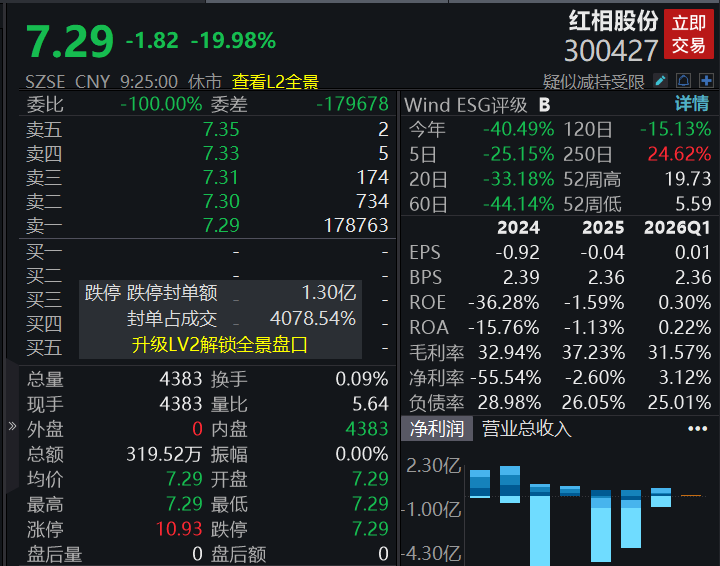The height and width of the screenshot is (566, 720).
Task: Click the 2025 毛利率 value 37.23%
Action: pyautogui.click(x=593, y=353)
